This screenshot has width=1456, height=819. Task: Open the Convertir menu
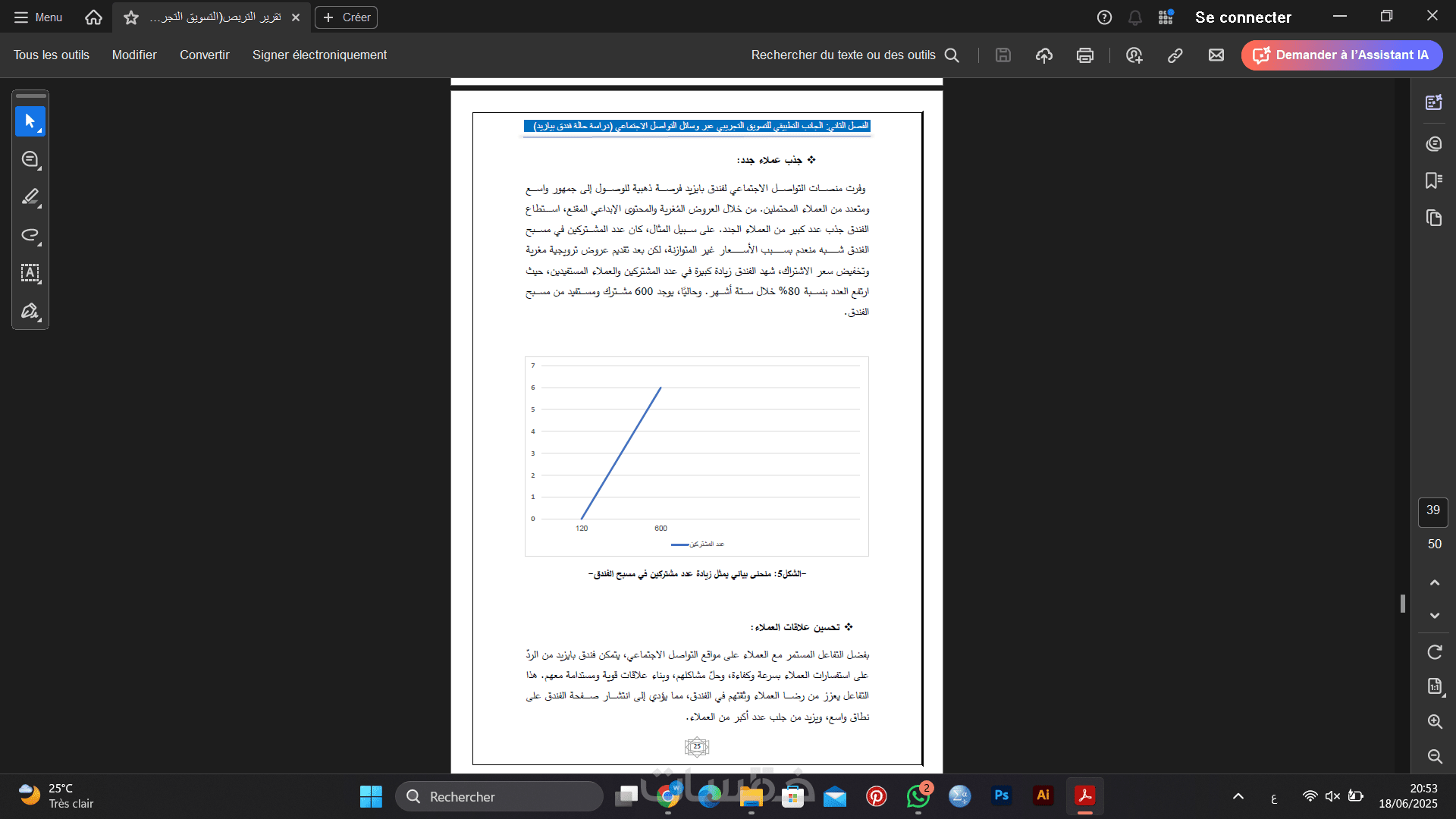204,55
